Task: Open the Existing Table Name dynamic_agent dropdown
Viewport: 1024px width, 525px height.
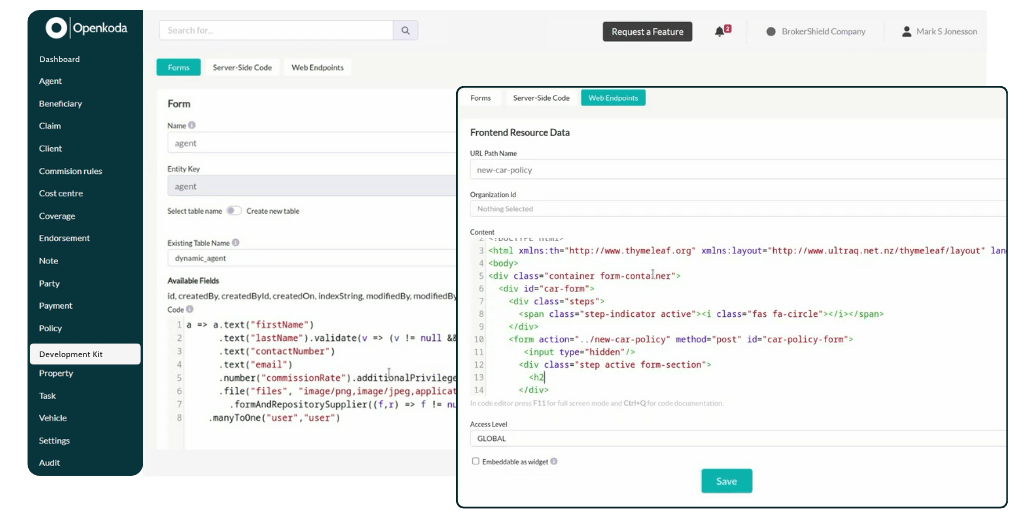Action: (310, 258)
